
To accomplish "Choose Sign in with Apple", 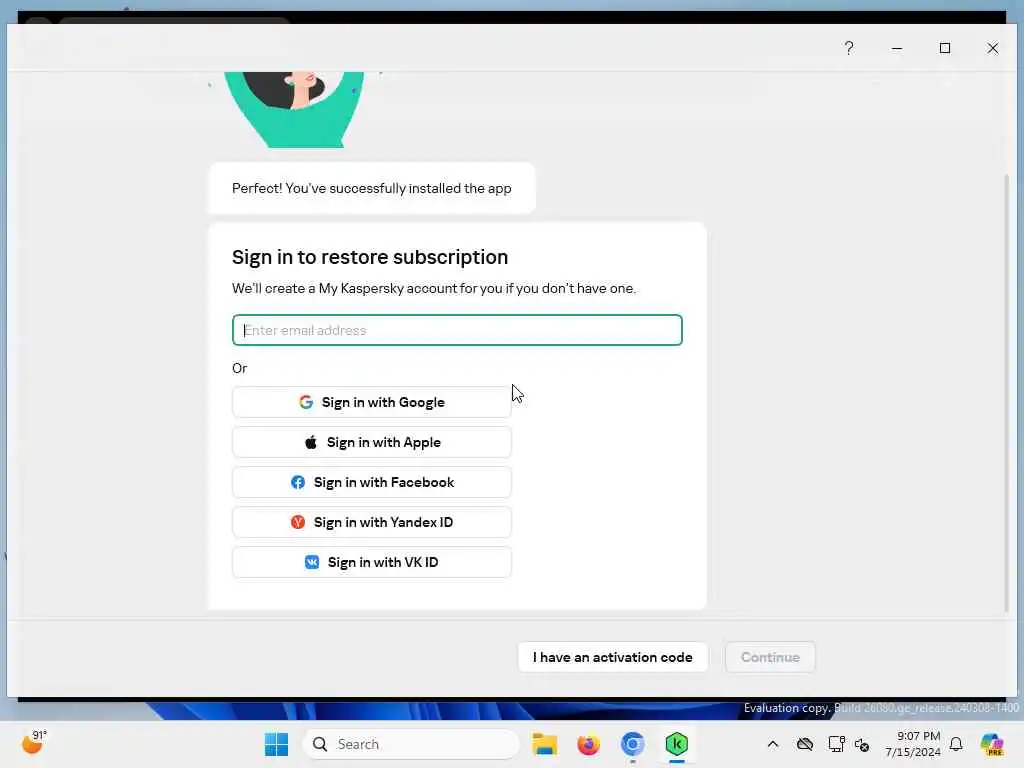I will [372, 442].
